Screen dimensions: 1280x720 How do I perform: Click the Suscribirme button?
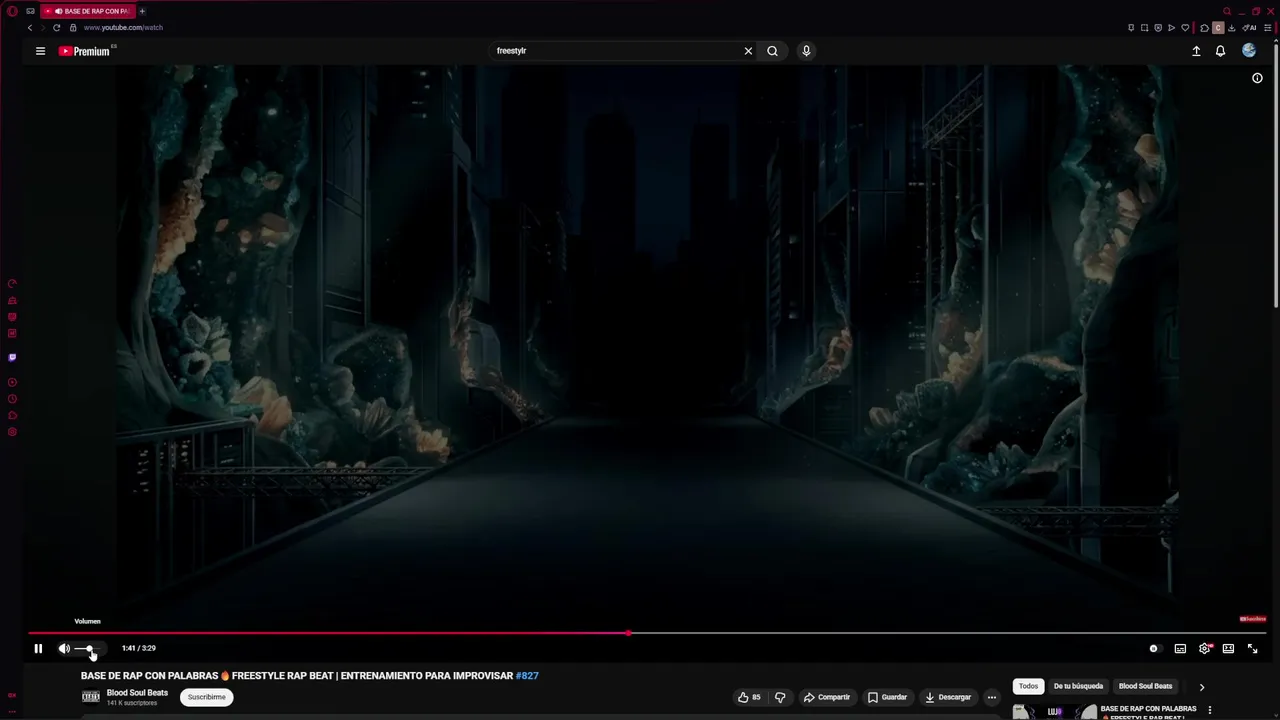[x=207, y=697]
